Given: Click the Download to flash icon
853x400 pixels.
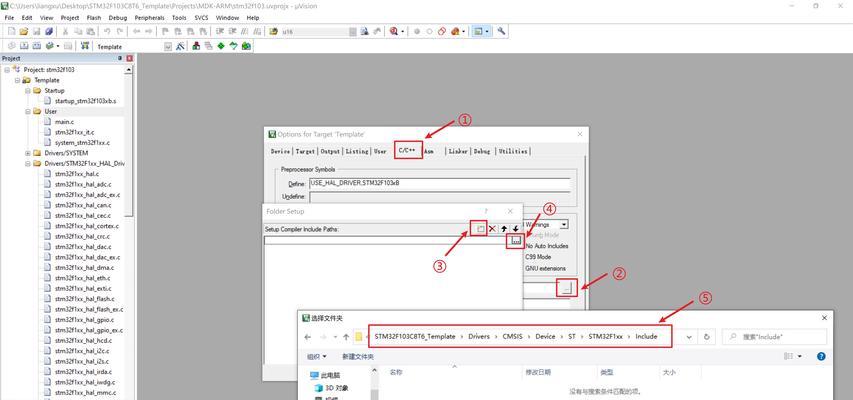Looking at the screenshot, I should 85,46.
